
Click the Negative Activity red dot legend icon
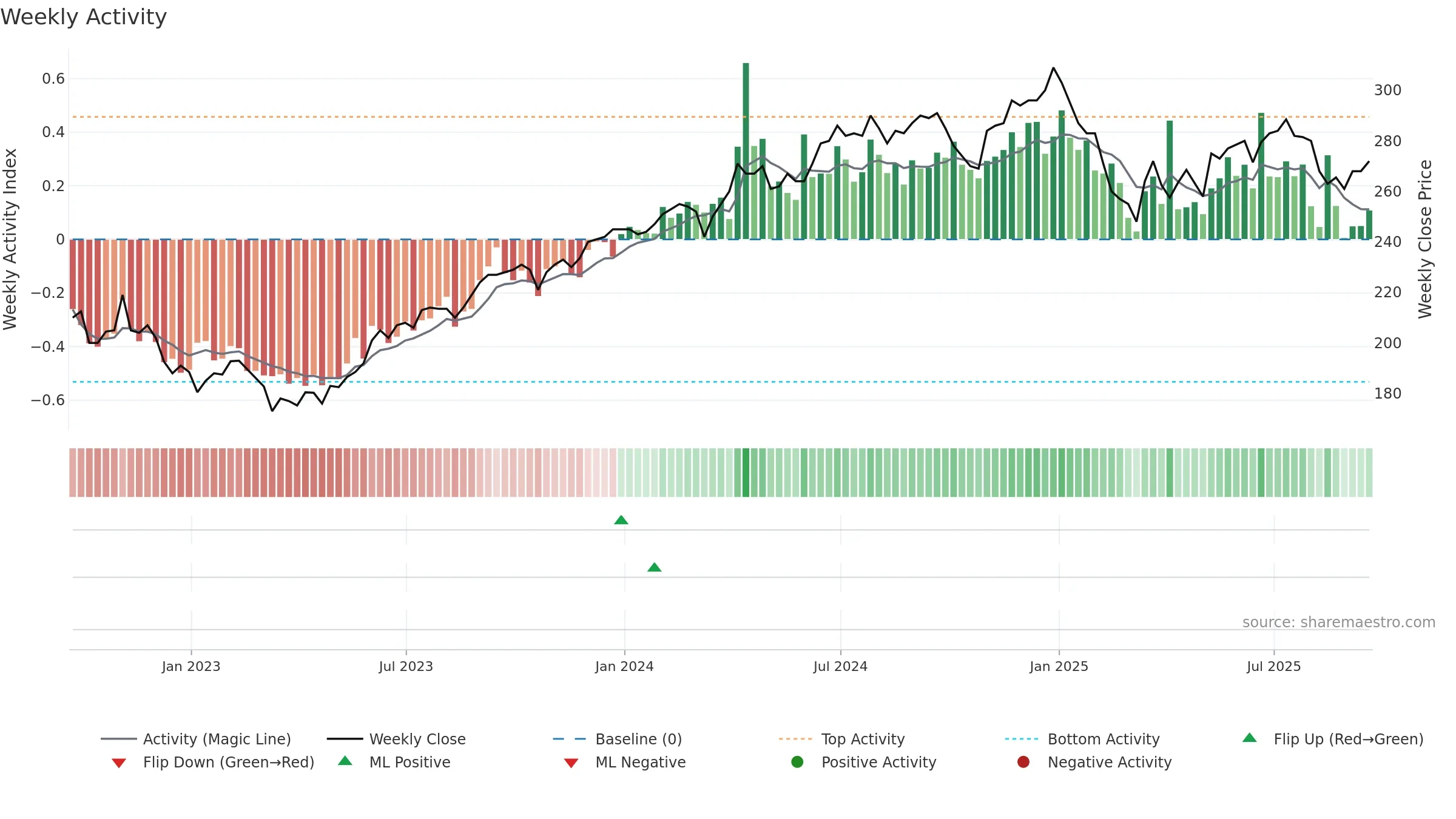click(x=1023, y=762)
